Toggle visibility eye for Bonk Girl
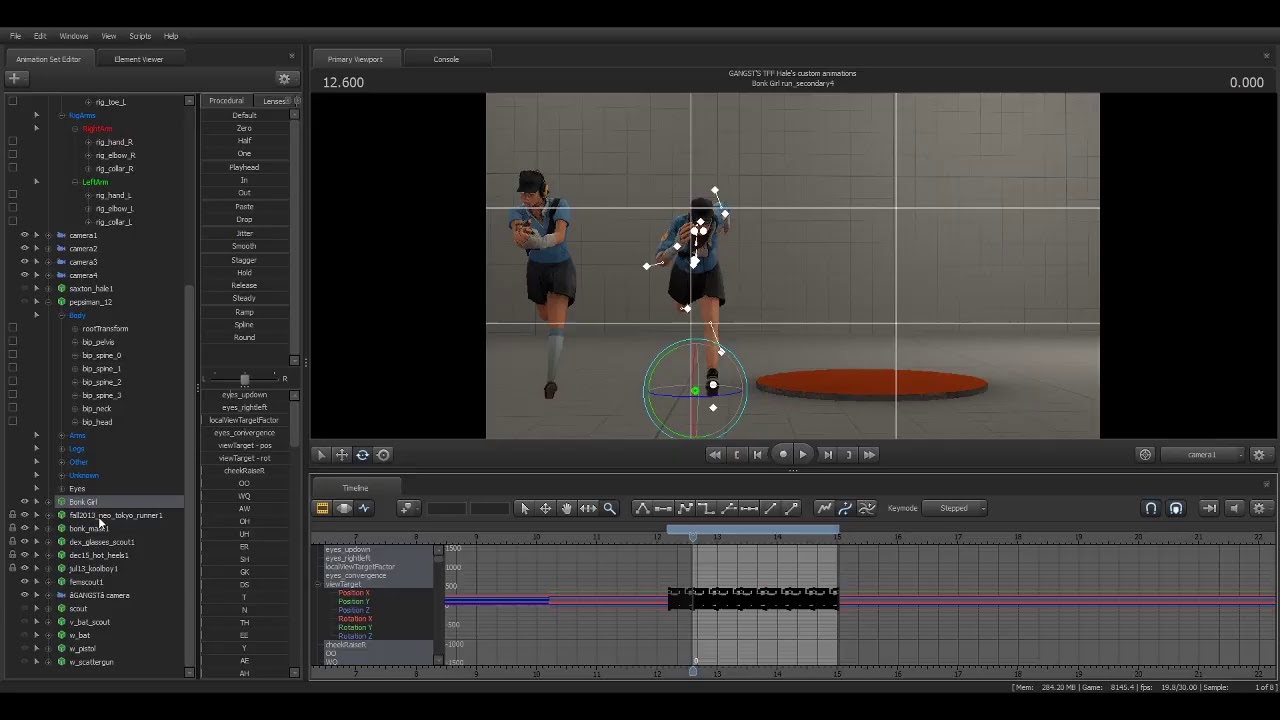Viewport: 1280px width, 720px height. pyautogui.click(x=25, y=502)
